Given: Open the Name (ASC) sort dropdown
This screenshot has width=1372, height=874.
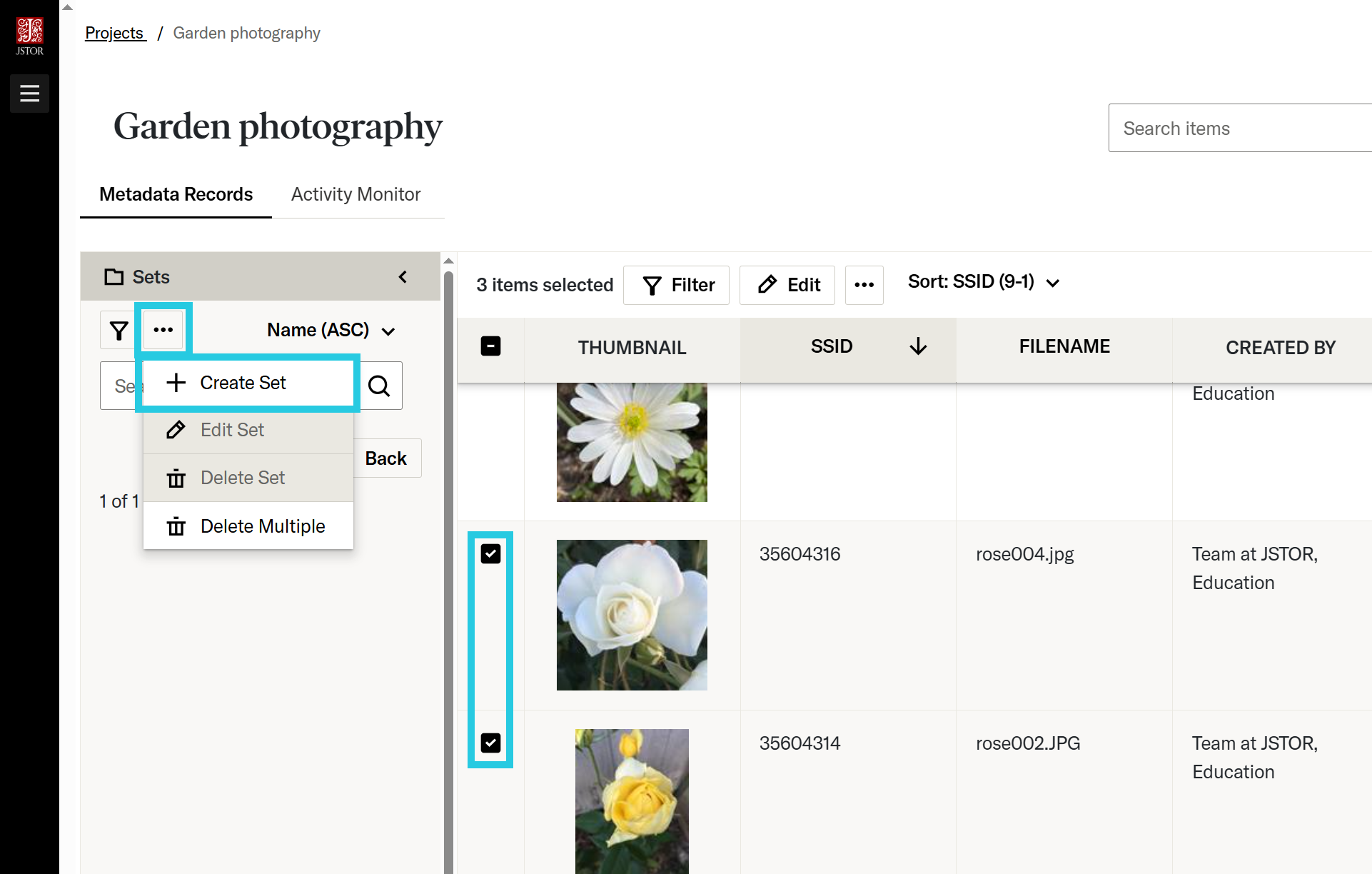Looking at the screenshot, I should pyautogui.click(x=331, y=331).
